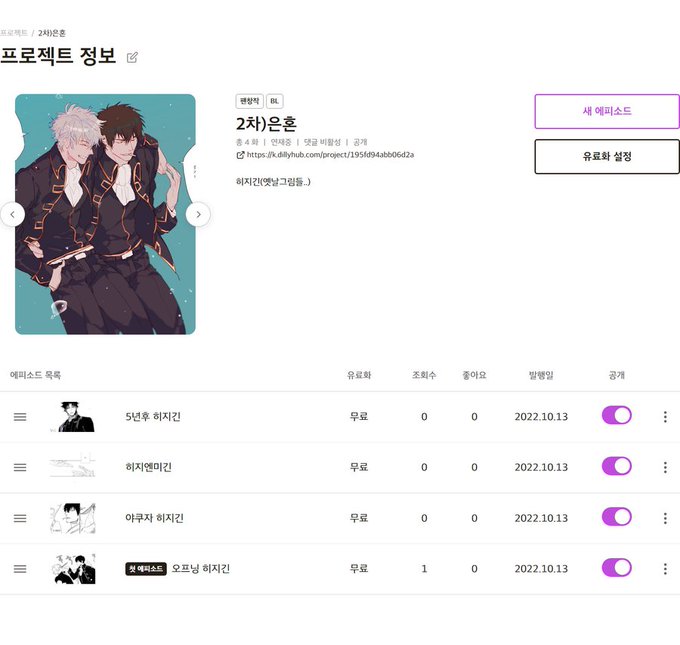
Task: Open more options menu for 야쿠자 히지긴
Action: tap(665, 518)
